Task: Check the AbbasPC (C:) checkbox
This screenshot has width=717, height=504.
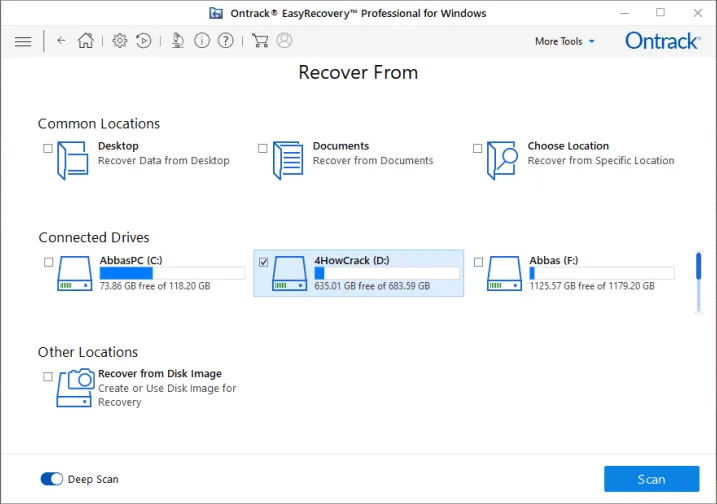Action: tap(48, 262)
